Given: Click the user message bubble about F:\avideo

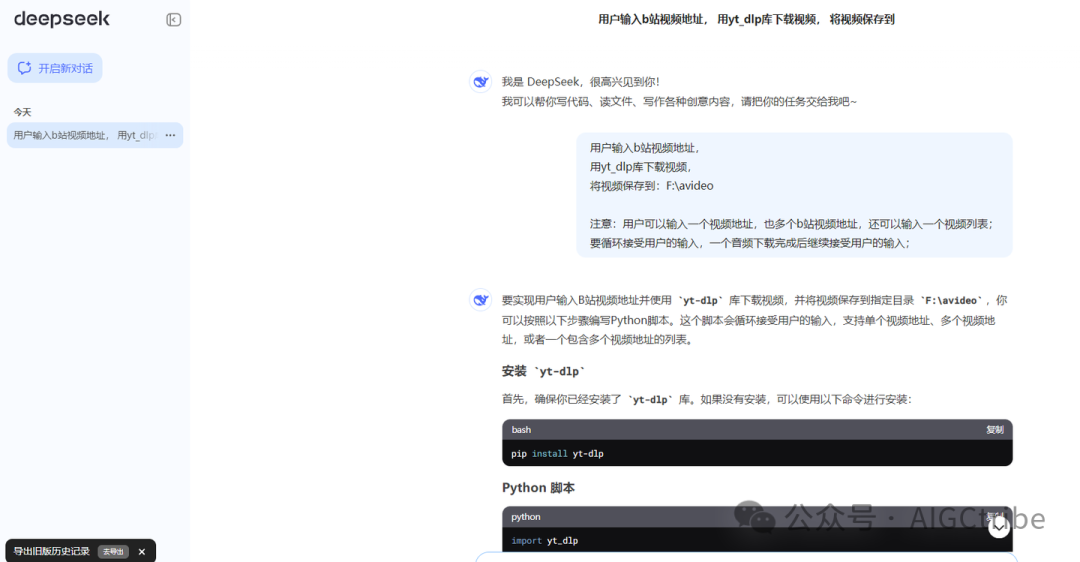Looking at the screenshot, I should pos(794,195).
